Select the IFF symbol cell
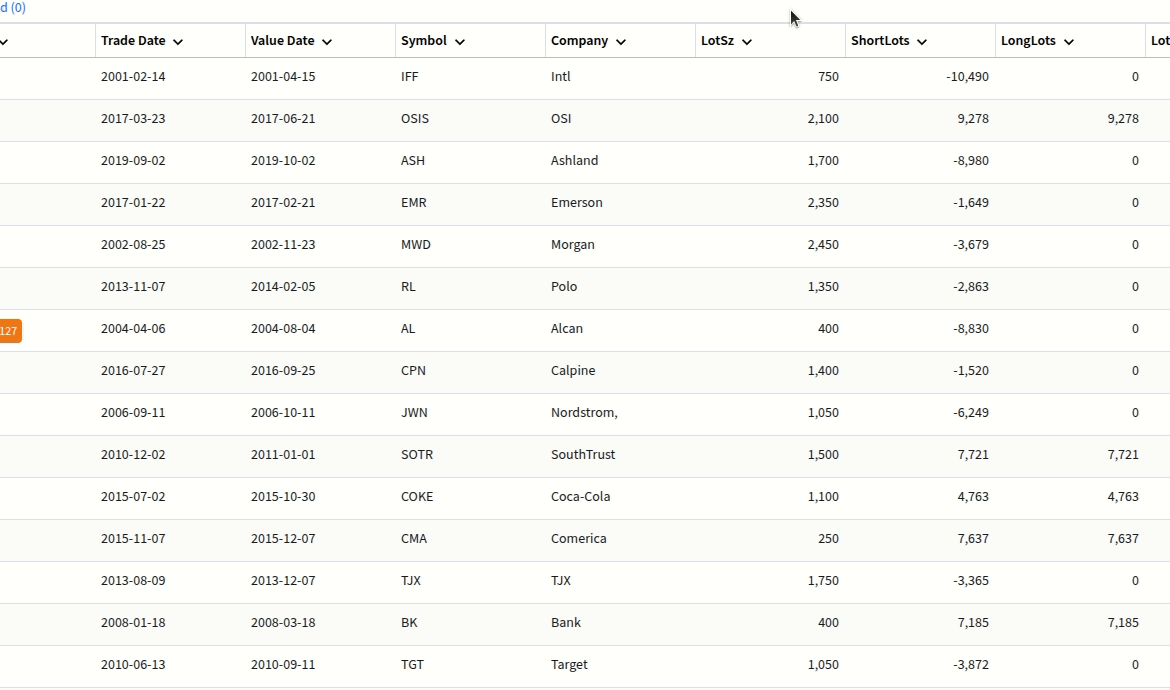The width and height of the screenshot is (1170, 690). click(410, 76)
